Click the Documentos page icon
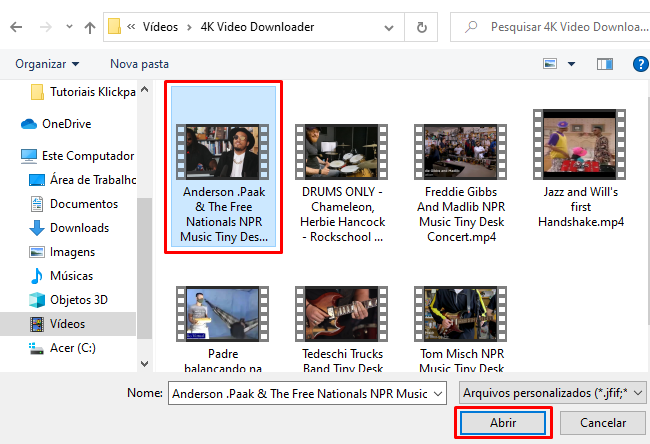This screenshot has height=444, width=650. (37, 204)
